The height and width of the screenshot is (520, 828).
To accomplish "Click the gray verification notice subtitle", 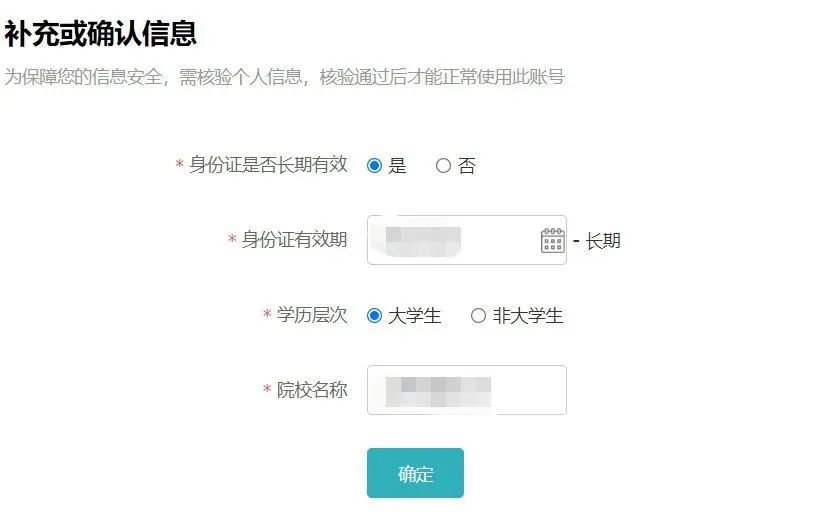I will (x=284, y=77).
